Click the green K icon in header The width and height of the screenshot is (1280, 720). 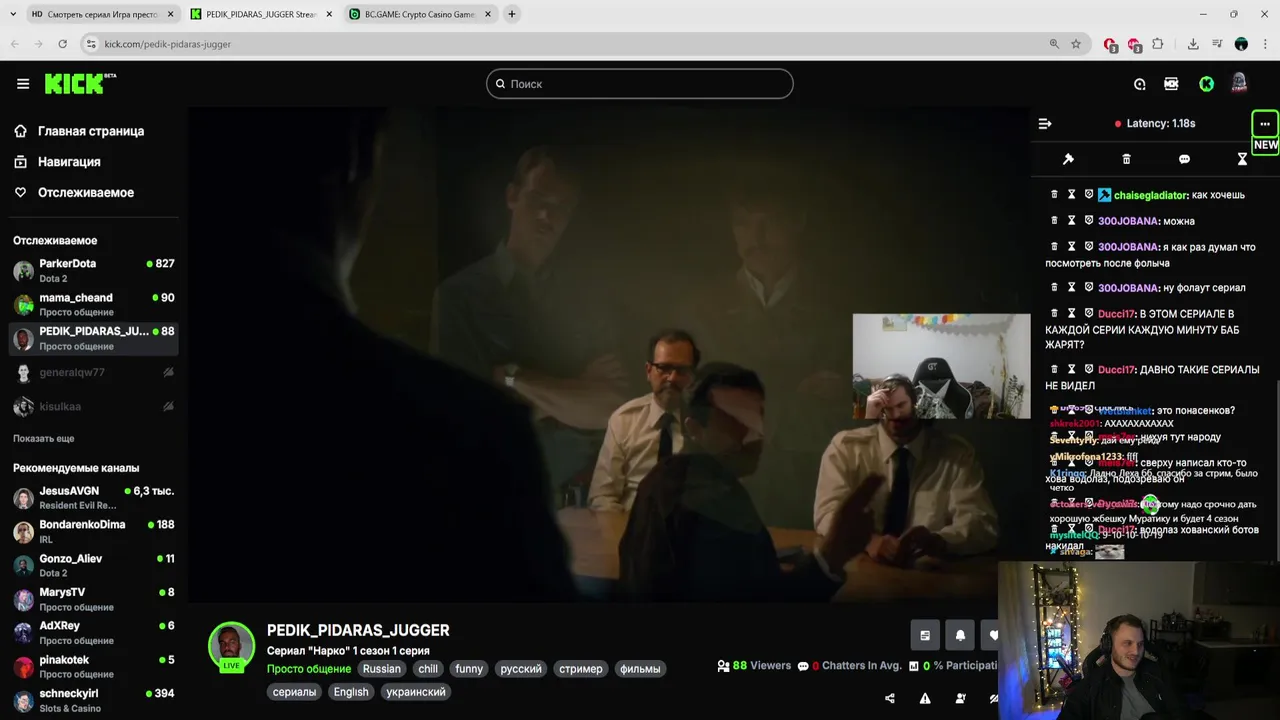(x=1207, y=84)
